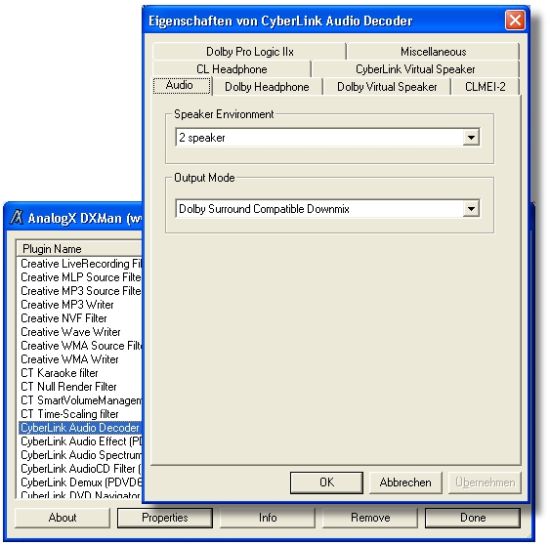
Task: Select CT Null Render Filter plugin
Action: pyautogui.click(x=80, y=386)
